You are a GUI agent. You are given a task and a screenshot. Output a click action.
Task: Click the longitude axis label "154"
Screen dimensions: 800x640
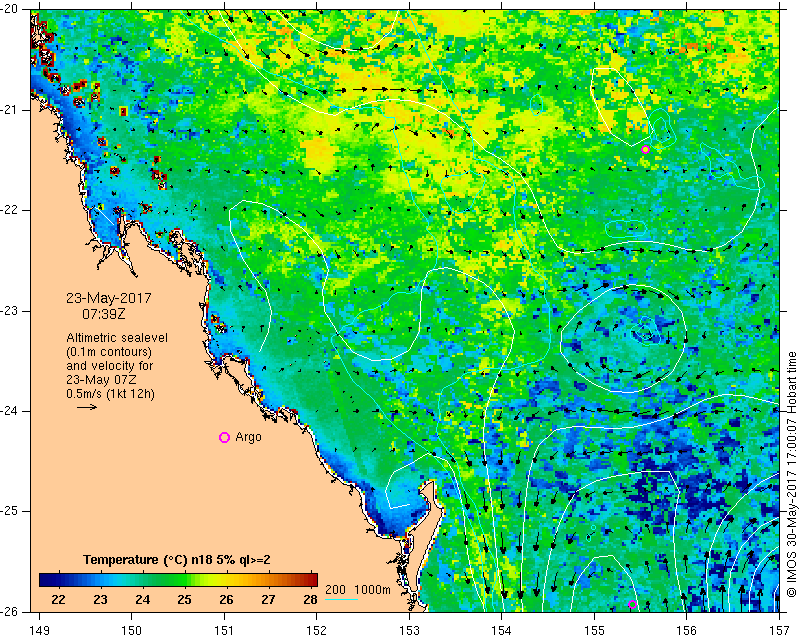[x=502, y=631]
